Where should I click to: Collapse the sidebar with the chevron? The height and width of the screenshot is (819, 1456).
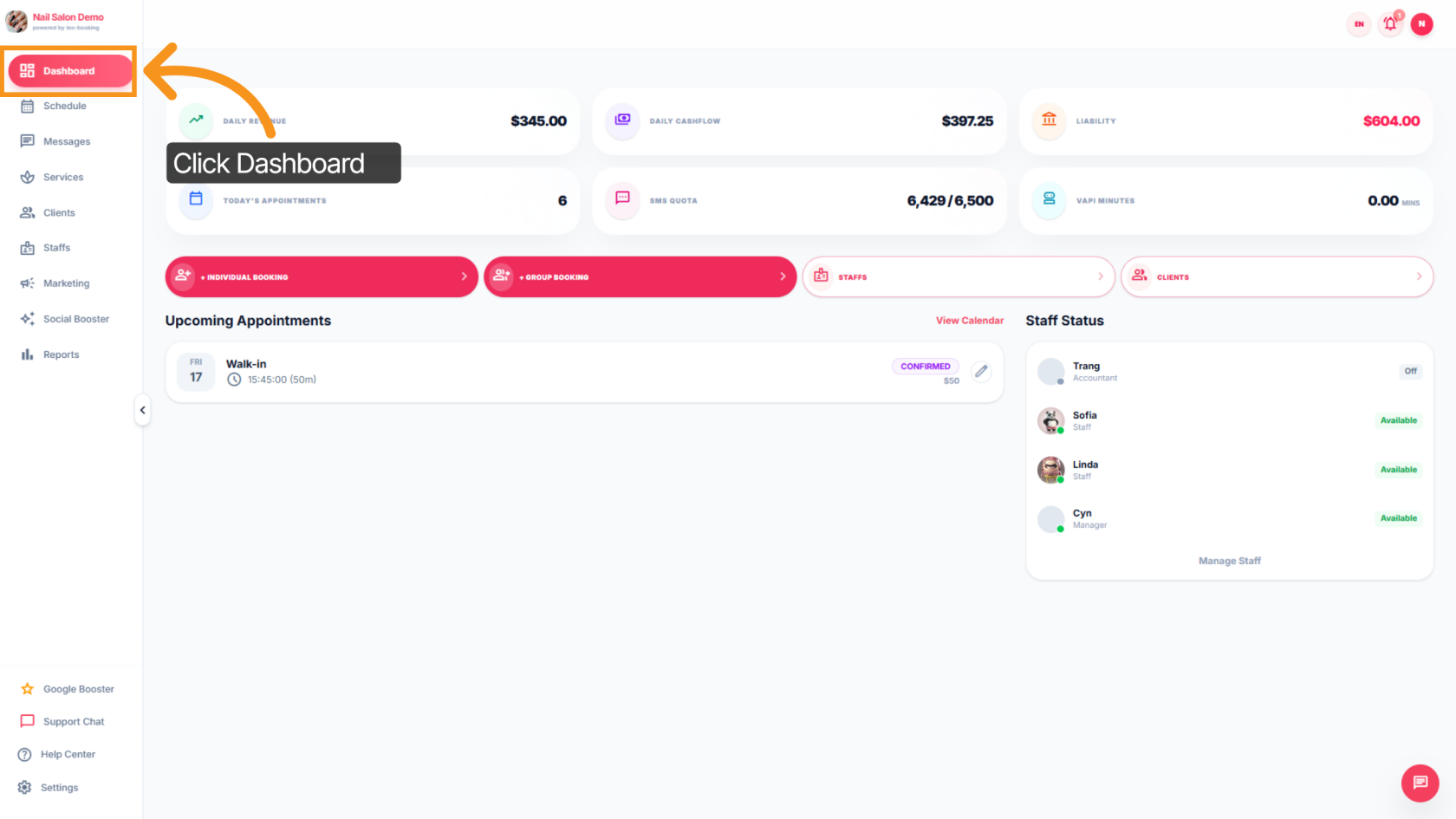142,410
